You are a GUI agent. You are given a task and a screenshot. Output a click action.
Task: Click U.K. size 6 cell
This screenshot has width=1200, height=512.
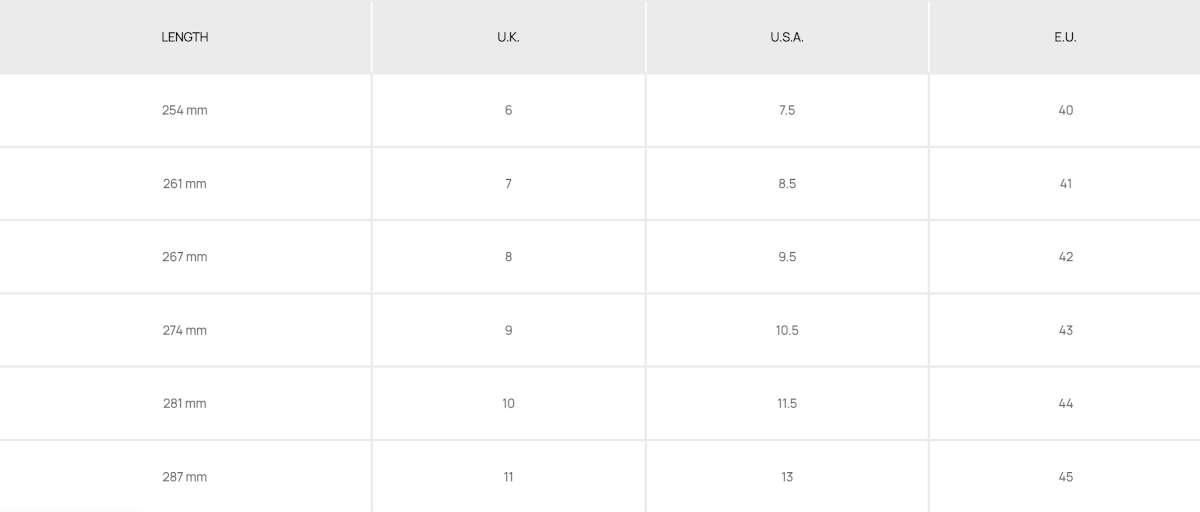[x=508, y=110]
